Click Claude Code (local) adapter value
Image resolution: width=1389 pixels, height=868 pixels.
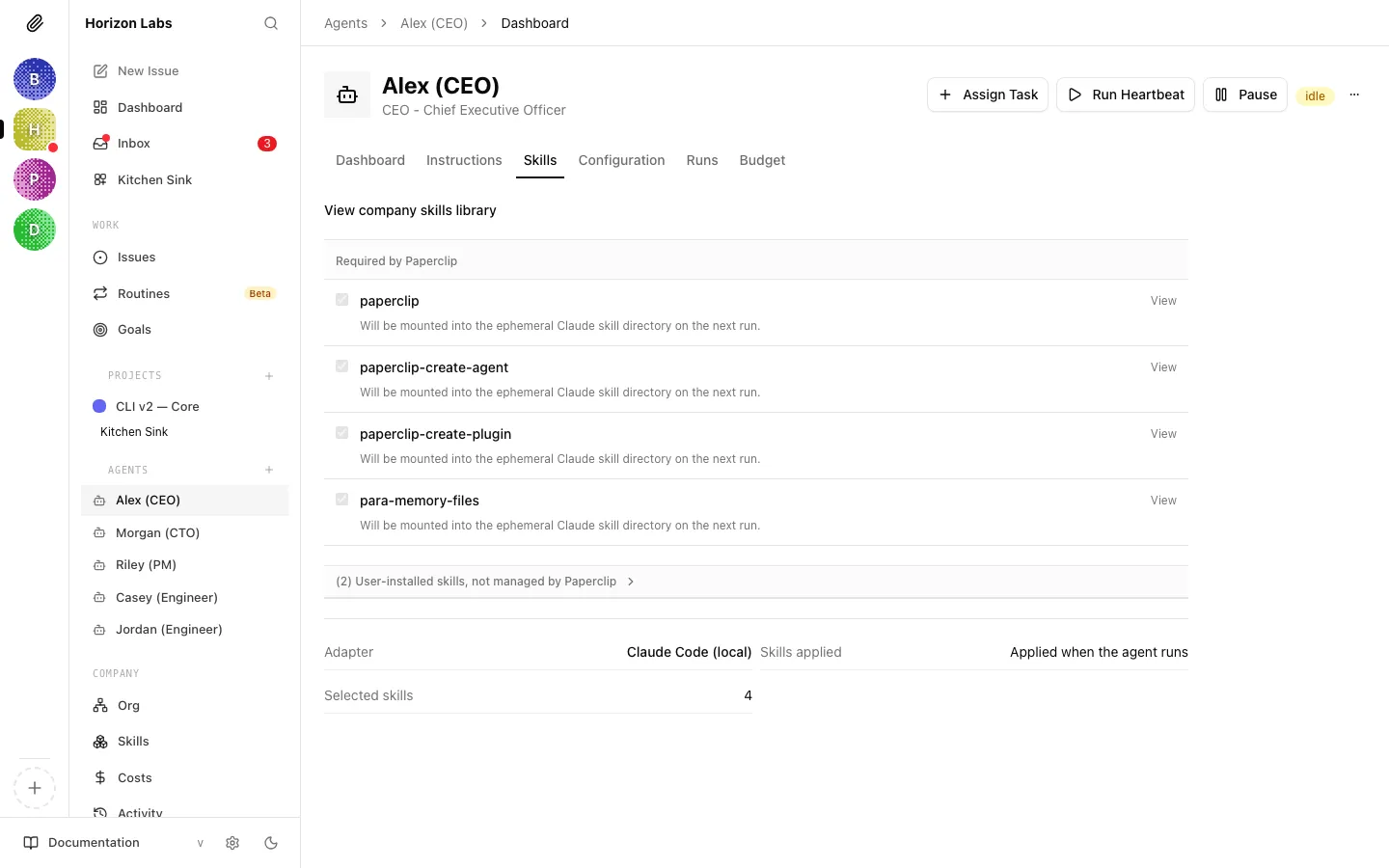[x=689, y=652]
